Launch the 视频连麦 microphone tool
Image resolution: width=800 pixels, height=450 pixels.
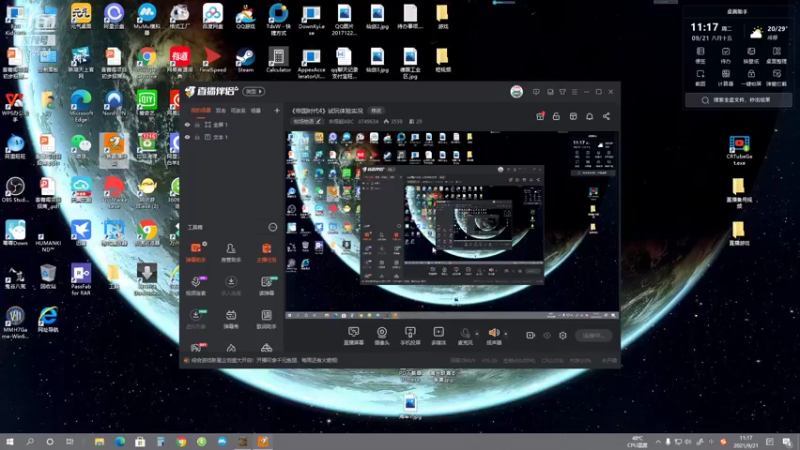[x=196, y=286]
